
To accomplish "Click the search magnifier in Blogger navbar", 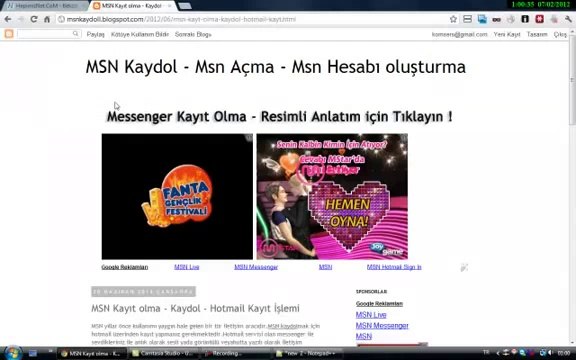I will tap(75, 34).
